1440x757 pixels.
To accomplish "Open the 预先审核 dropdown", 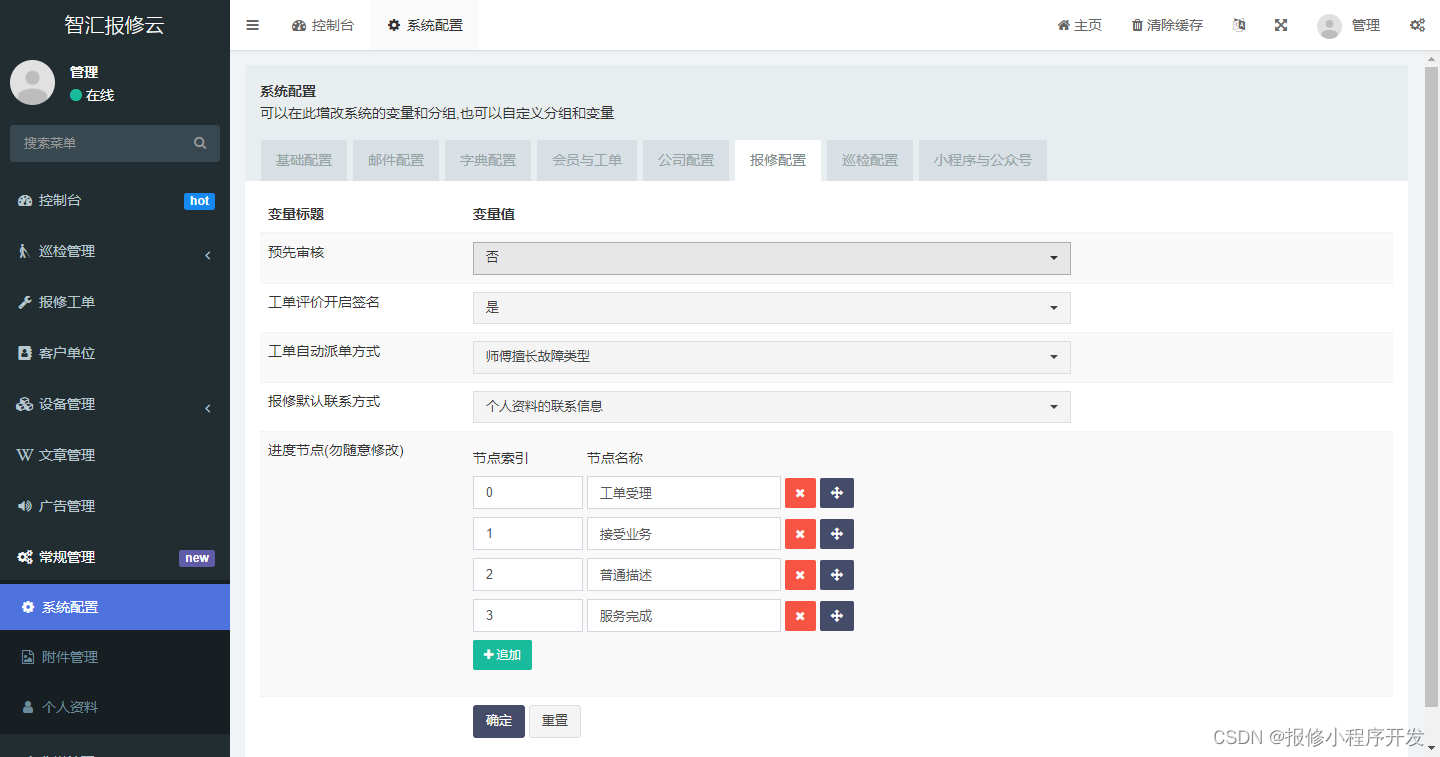I will pos(771,258).
